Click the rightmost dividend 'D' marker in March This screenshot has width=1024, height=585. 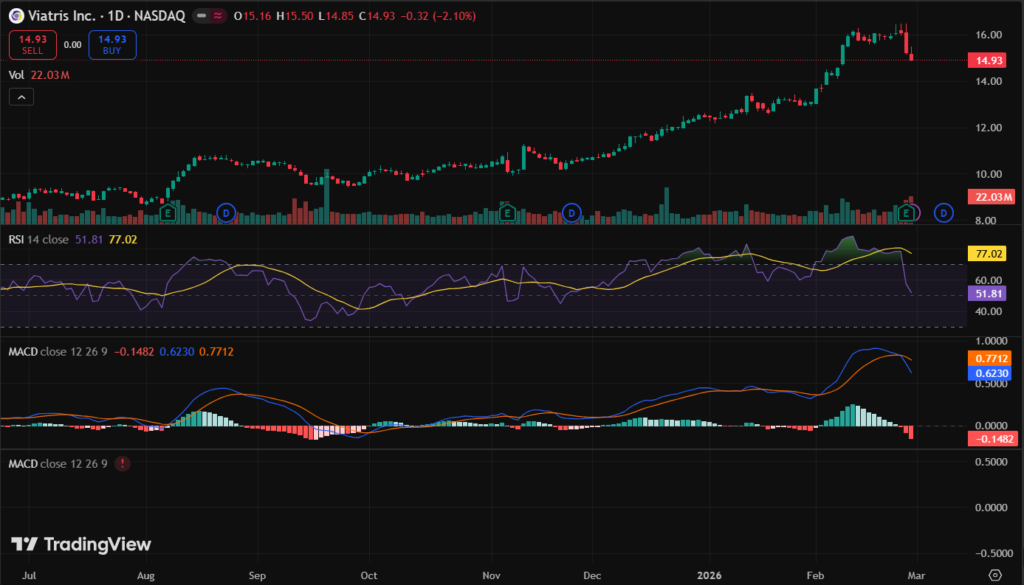click(943, 212)
